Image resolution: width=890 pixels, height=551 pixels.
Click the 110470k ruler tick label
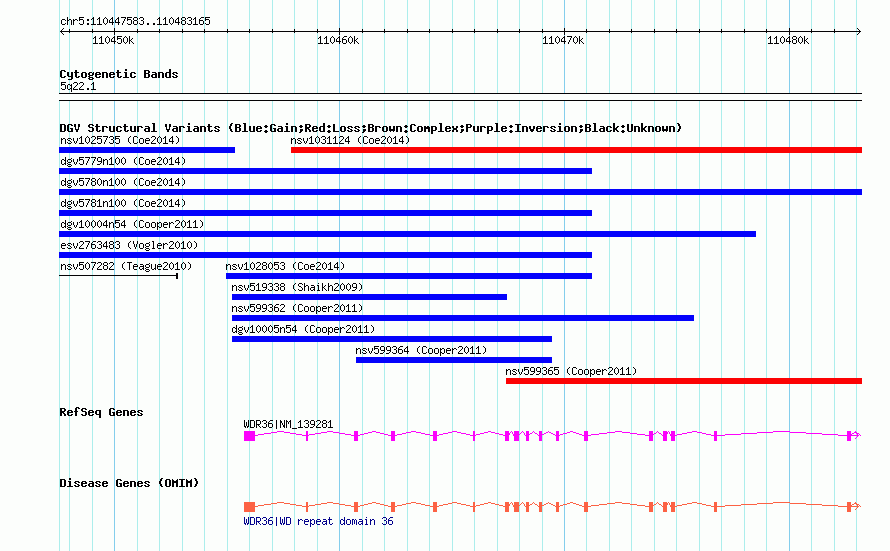coord(563,40)
